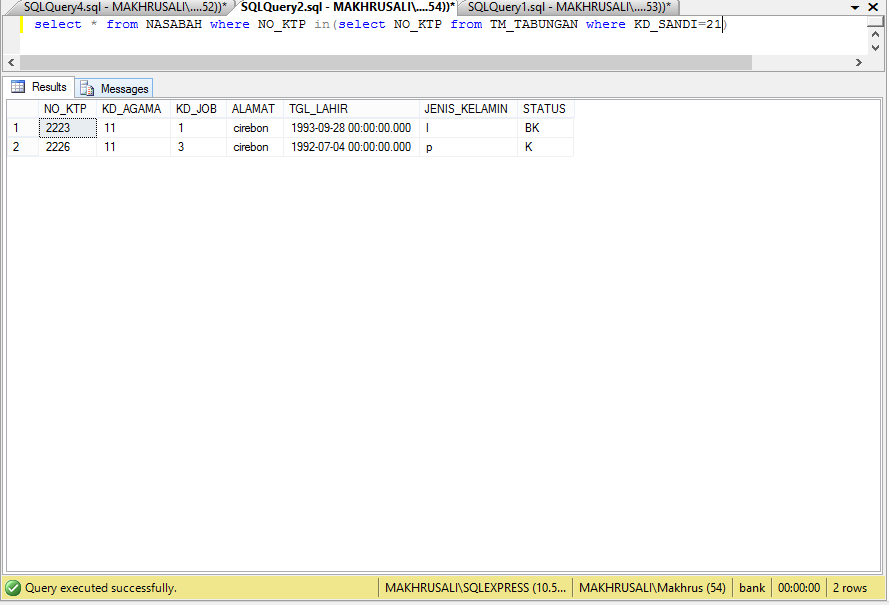Image resolution: width=889 pixels, height=605 pixels.
Task: Click the date 1993-09-28 cell
Action: tap(352, 128)
